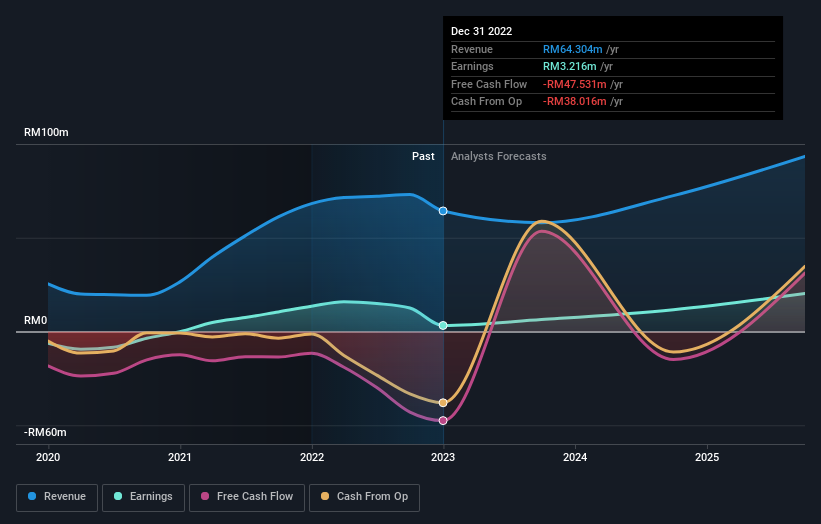
Task: Click the RM3.216m earnings value
Action: pos(570,66)
